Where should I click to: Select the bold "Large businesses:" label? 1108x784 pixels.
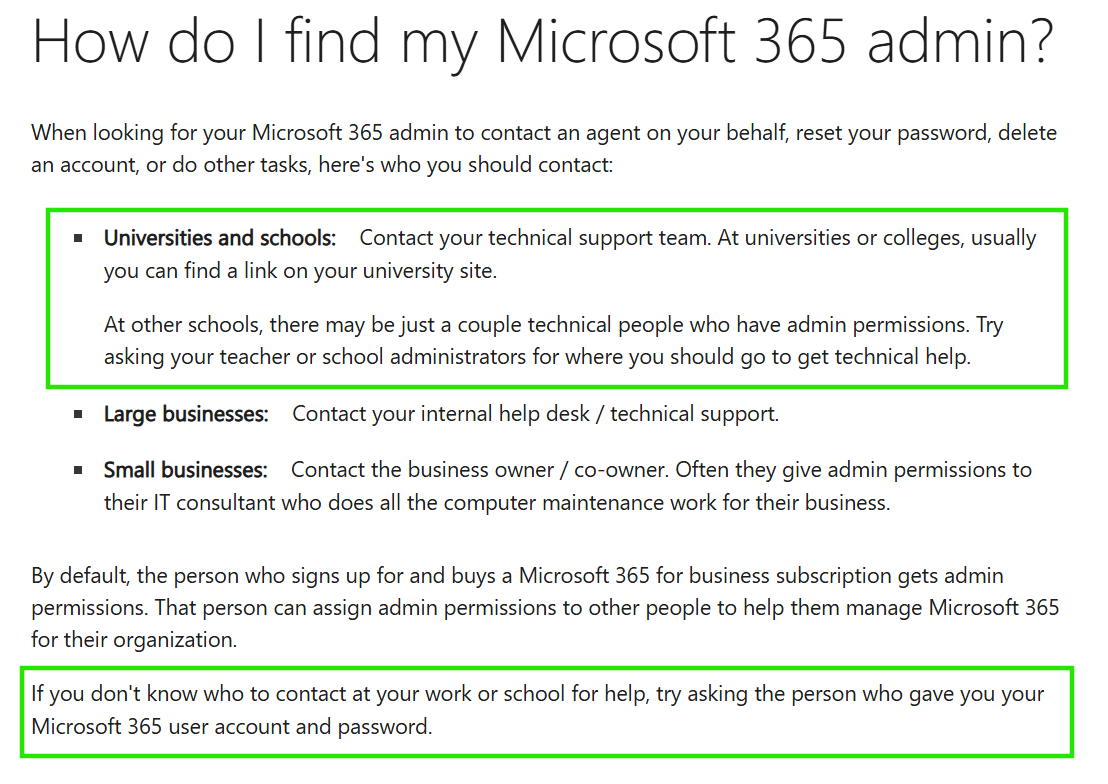186,414
